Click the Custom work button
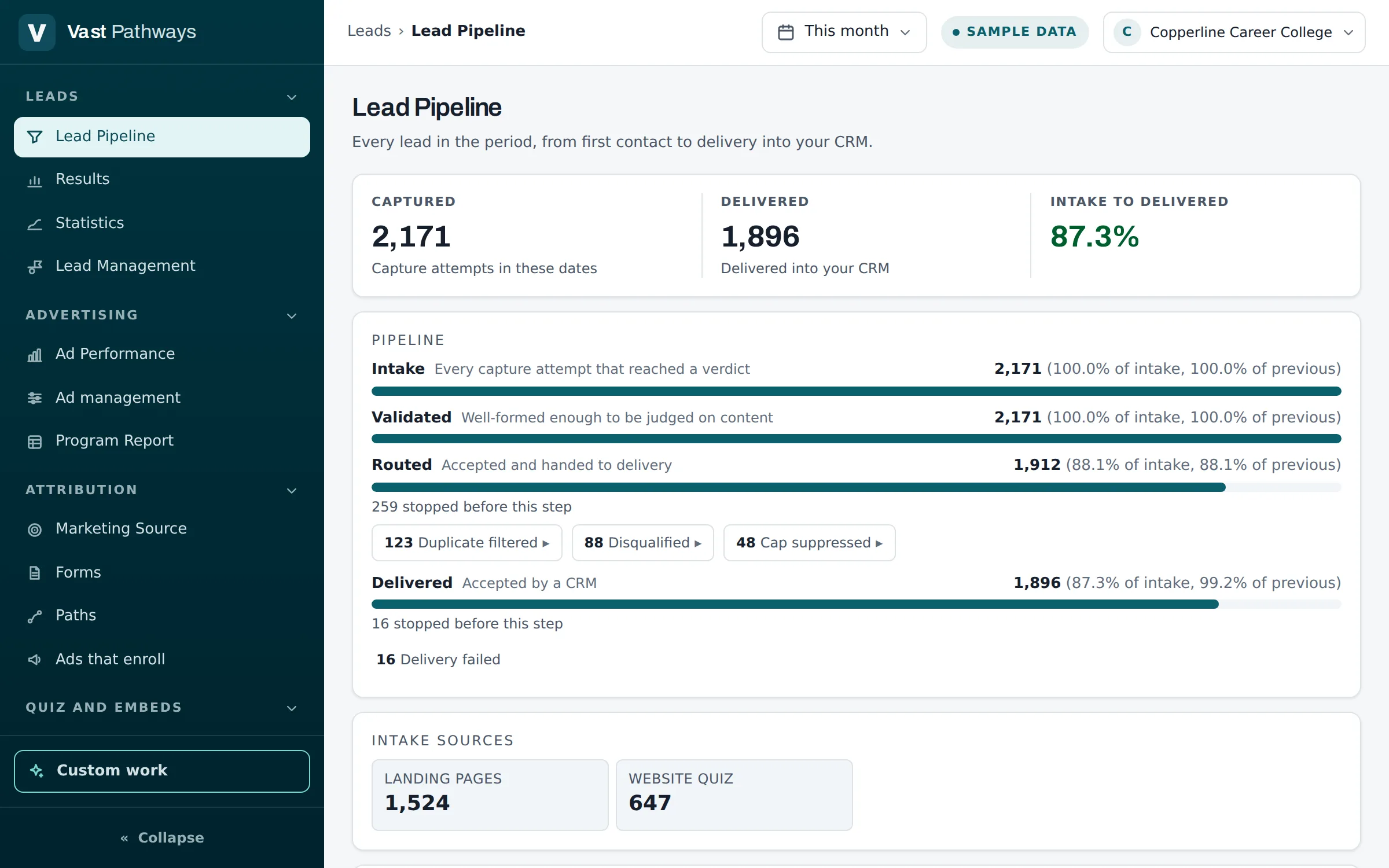Image resolution: width=1389 pixels, height=868 pixels. pyautogui.click(x=162, y=771)
